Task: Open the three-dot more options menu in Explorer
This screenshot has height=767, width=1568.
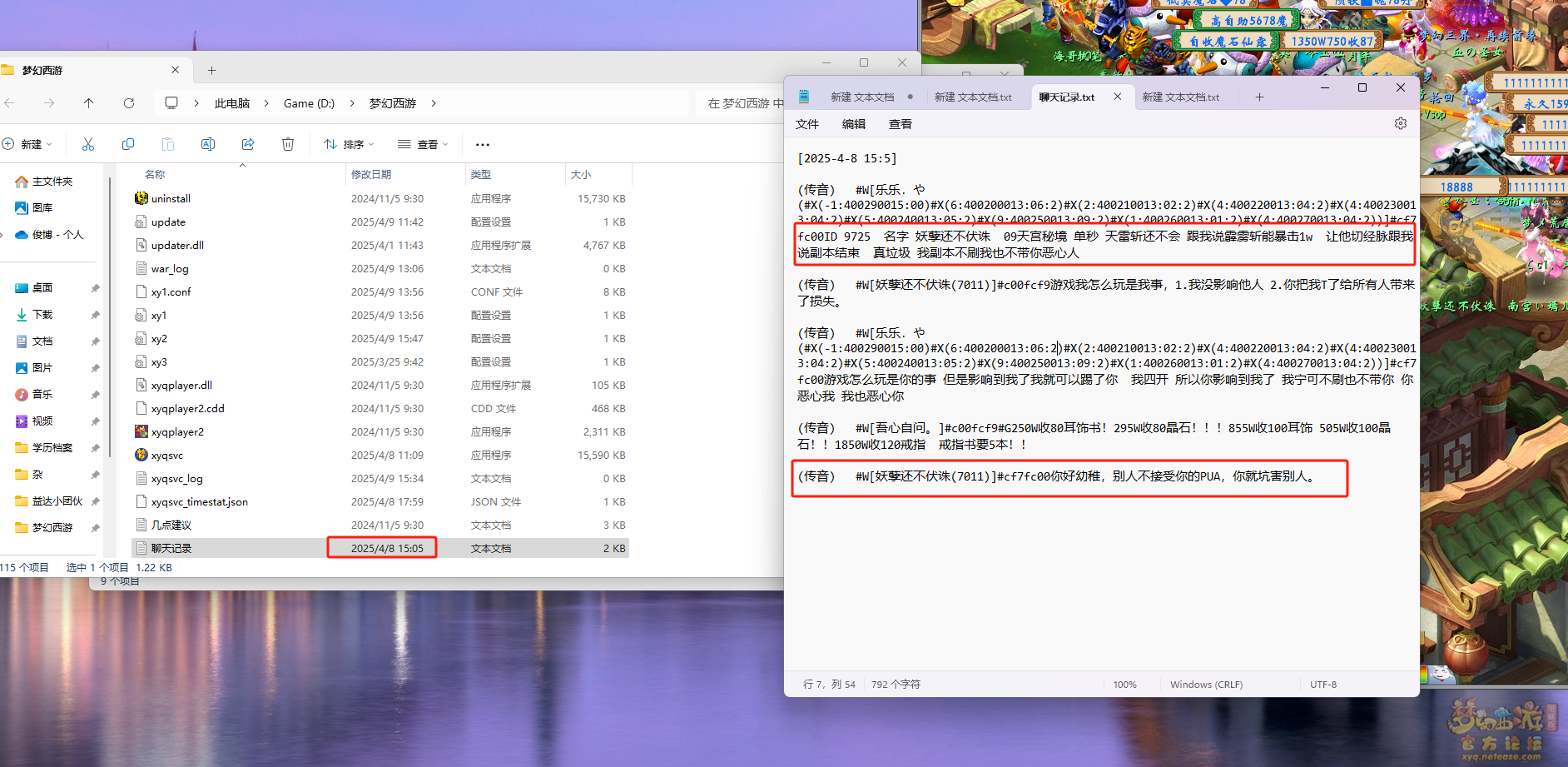Action: pyautogui.click(x=483, y=144)
